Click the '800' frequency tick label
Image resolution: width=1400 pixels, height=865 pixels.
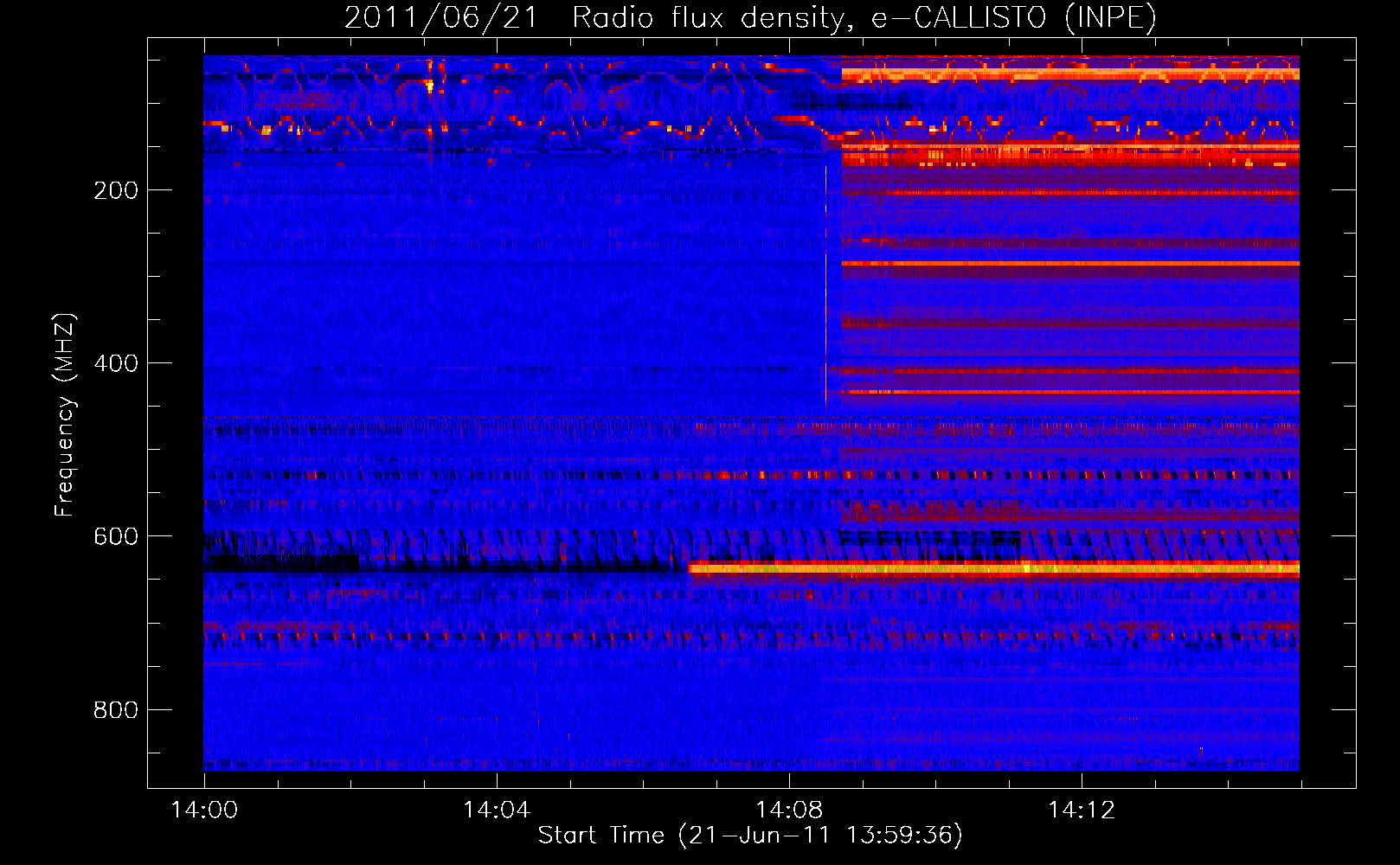pos(116,709)
